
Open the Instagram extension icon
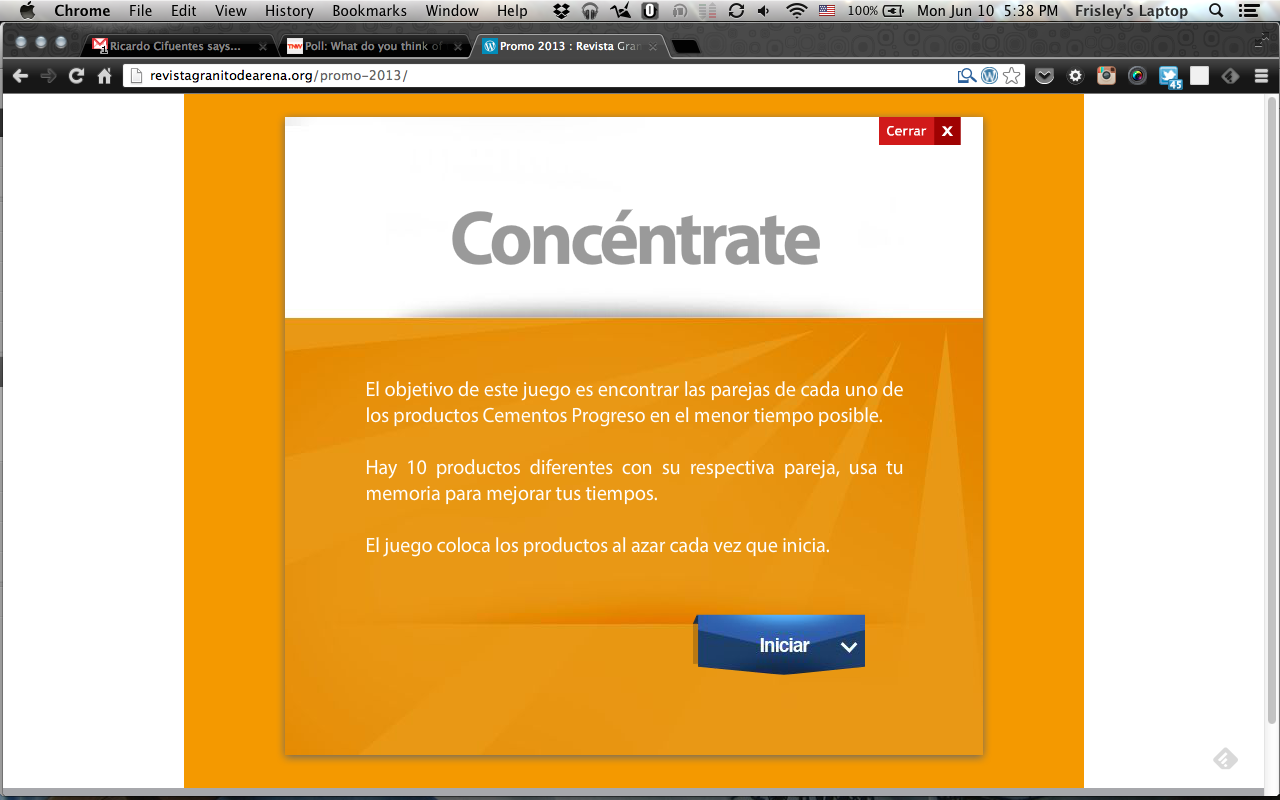(x=1106, y=76)
